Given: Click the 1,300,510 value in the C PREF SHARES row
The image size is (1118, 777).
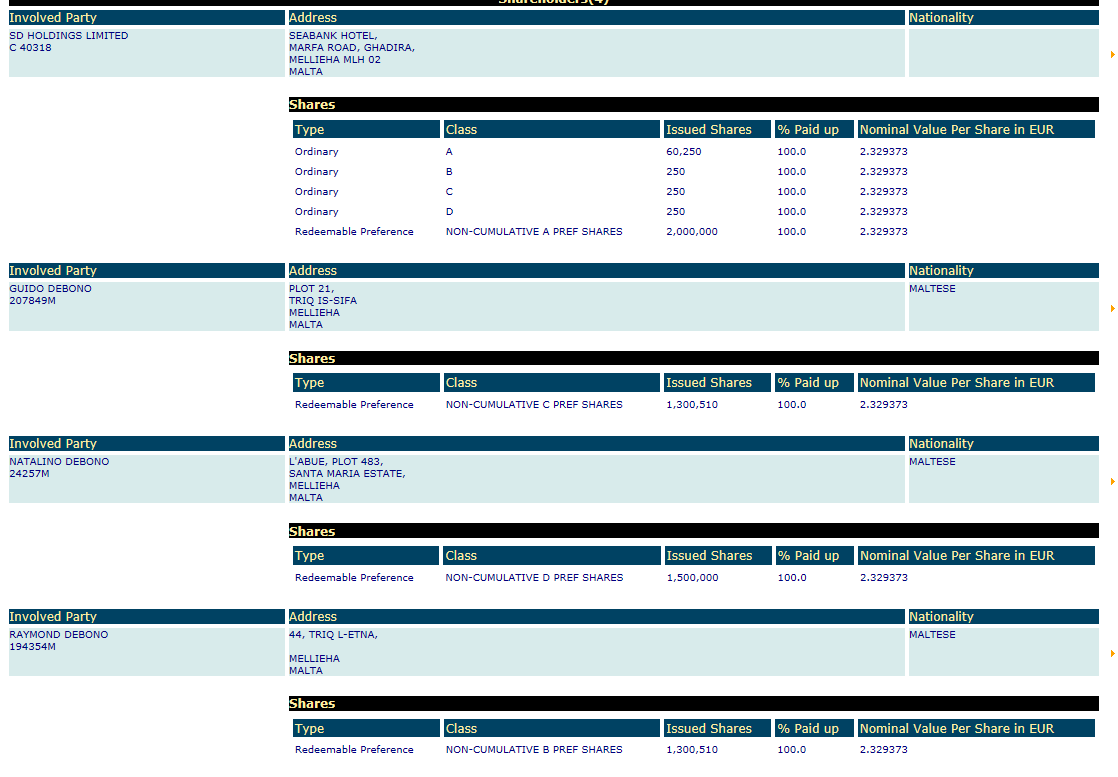Looking at the screenshot, I should pyautogui.click(x=692, y=405).
